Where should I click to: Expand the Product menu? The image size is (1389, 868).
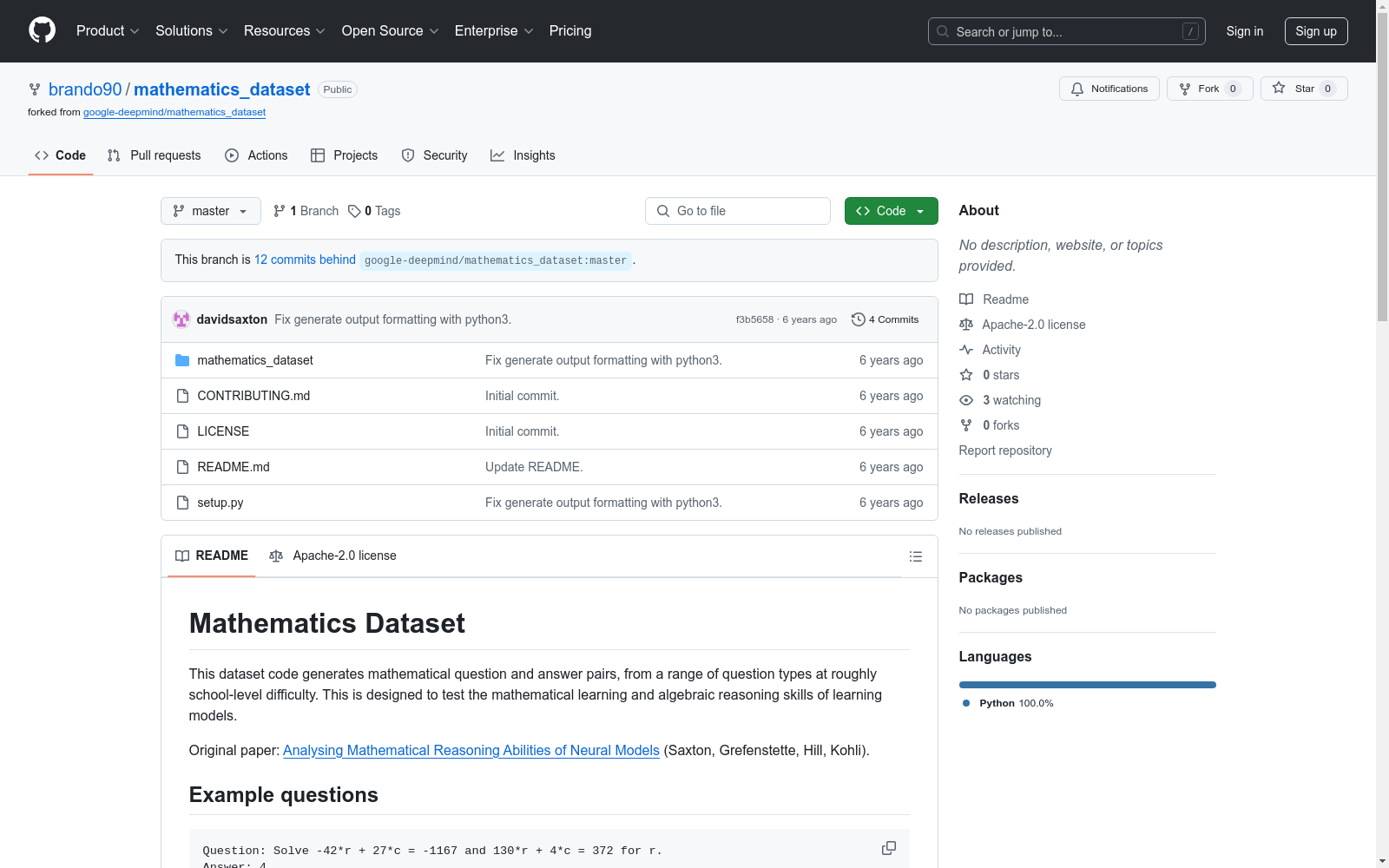pyautogui.click(x=108, y=31)
